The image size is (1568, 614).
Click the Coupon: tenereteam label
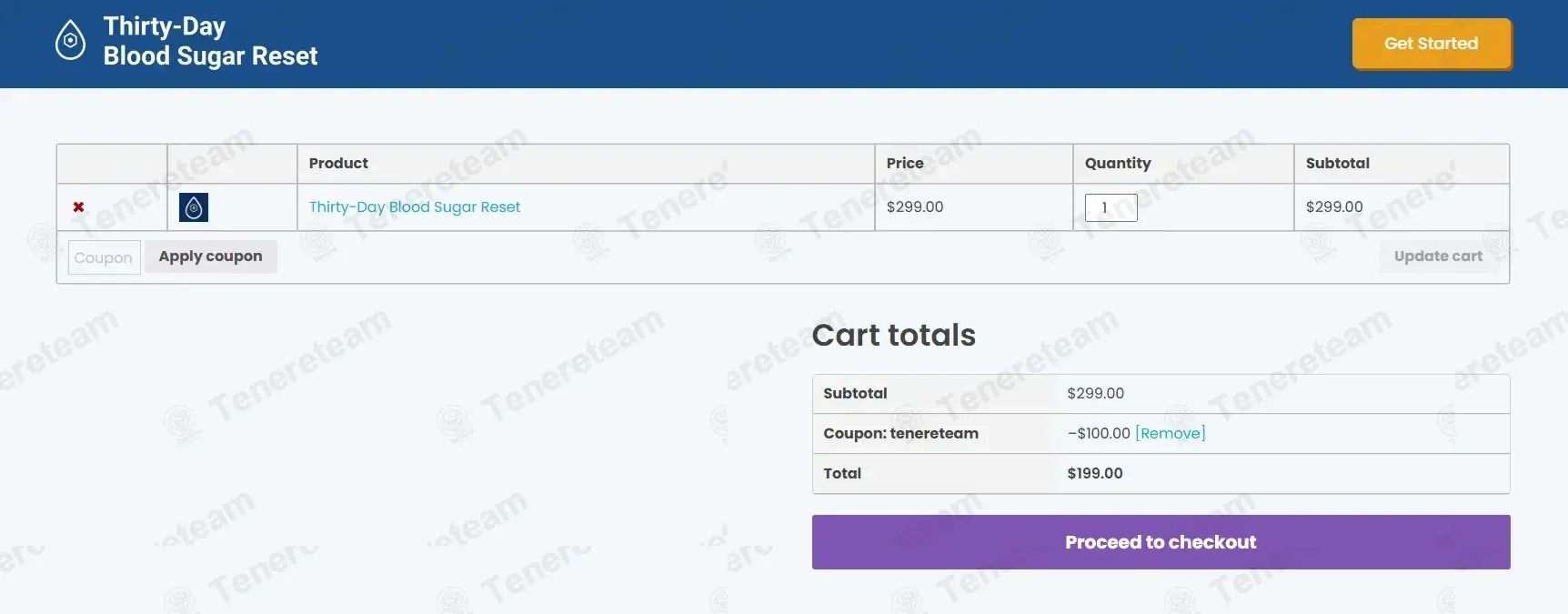[x=900, y=434]
